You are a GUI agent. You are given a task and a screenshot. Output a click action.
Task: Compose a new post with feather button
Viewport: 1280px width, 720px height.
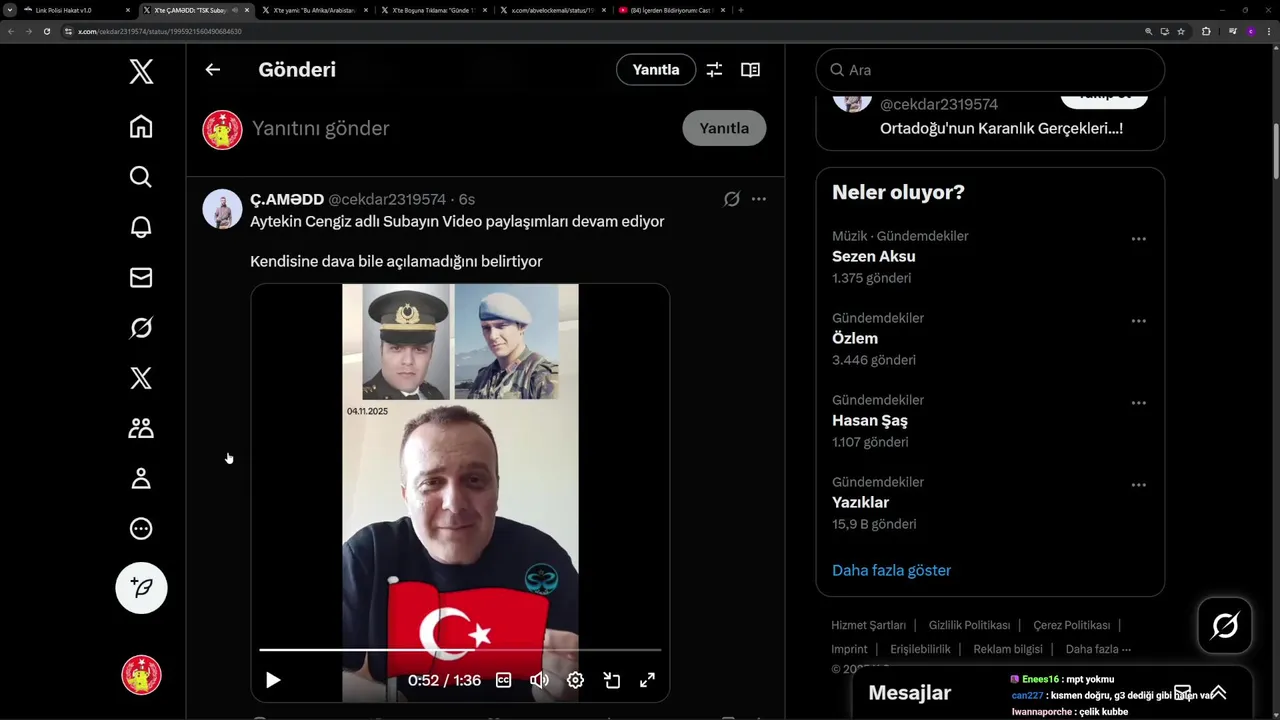[x=141, y=587]
